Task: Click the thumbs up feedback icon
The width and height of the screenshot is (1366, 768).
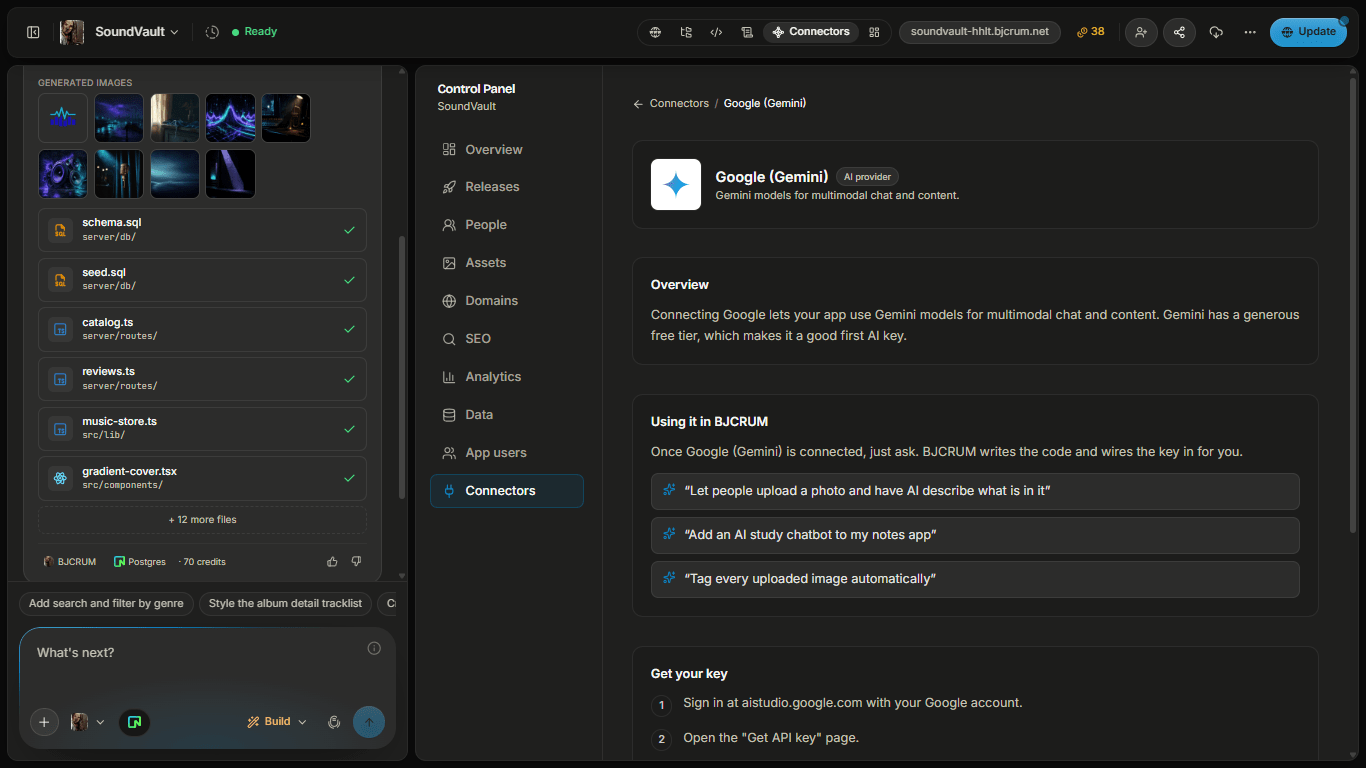Action: tap(332, 562)
